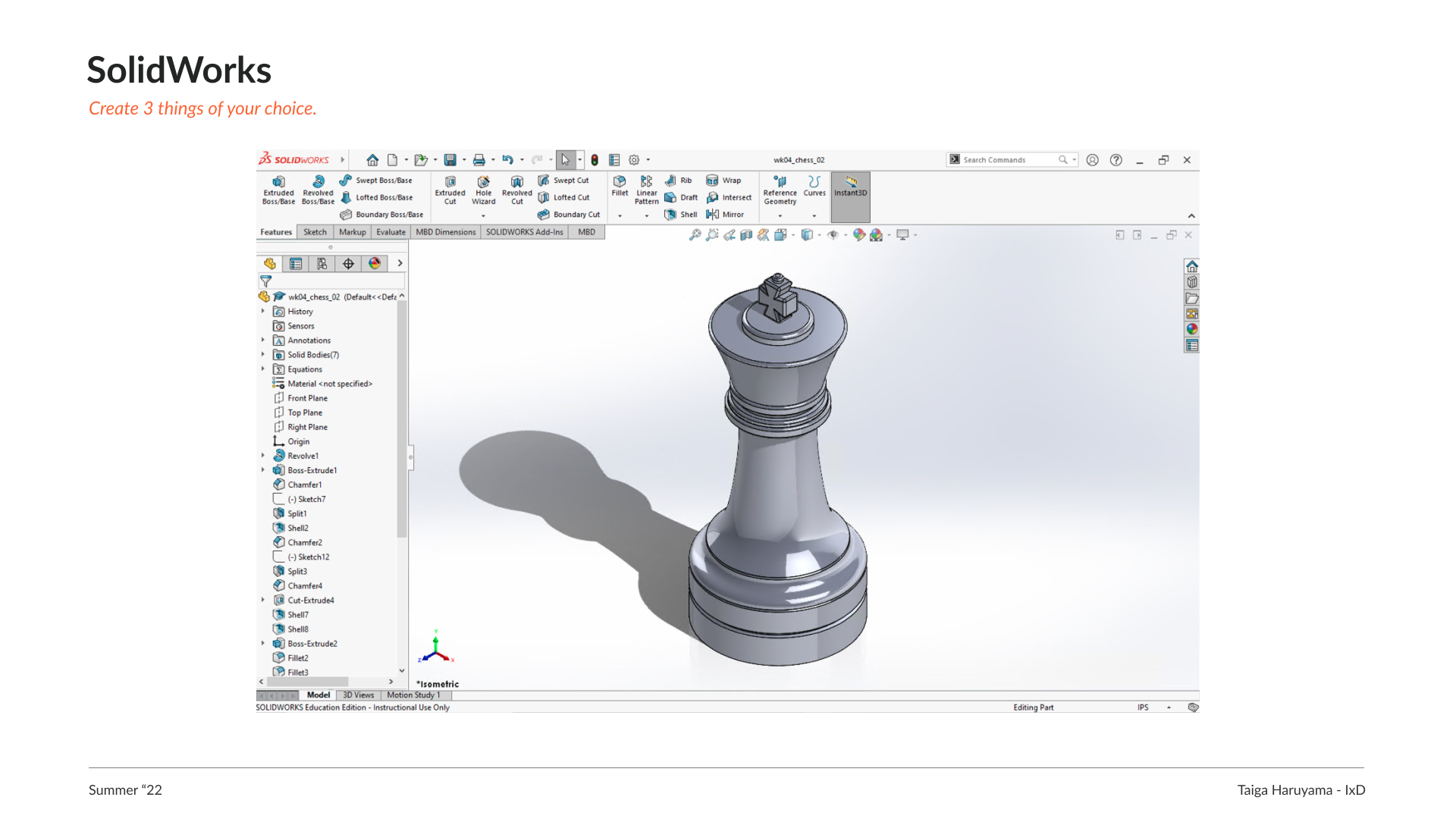Viewport: 1456px width, 819px height.
Task: Select the Linear Pattern tool
Action: pos(646,189)
